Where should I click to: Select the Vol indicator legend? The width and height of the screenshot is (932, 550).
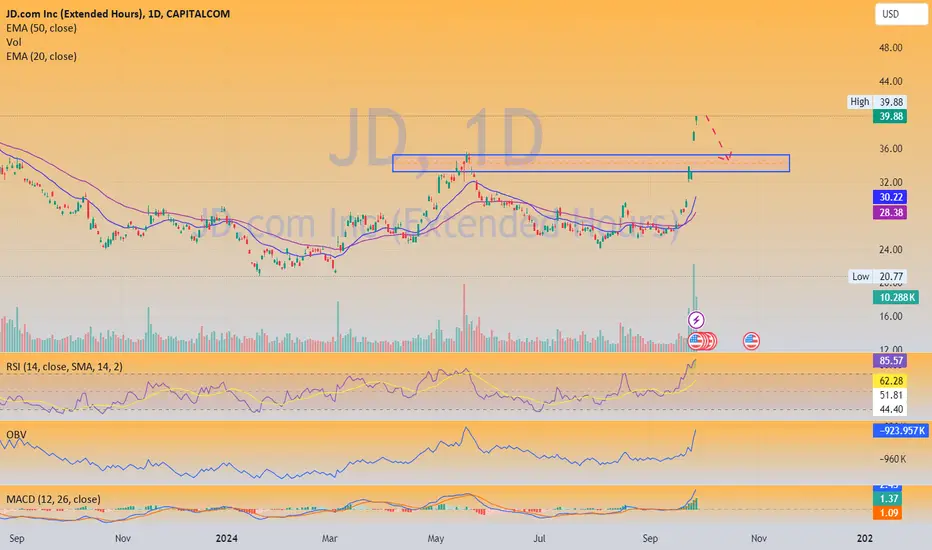click(x=14, y=42)
